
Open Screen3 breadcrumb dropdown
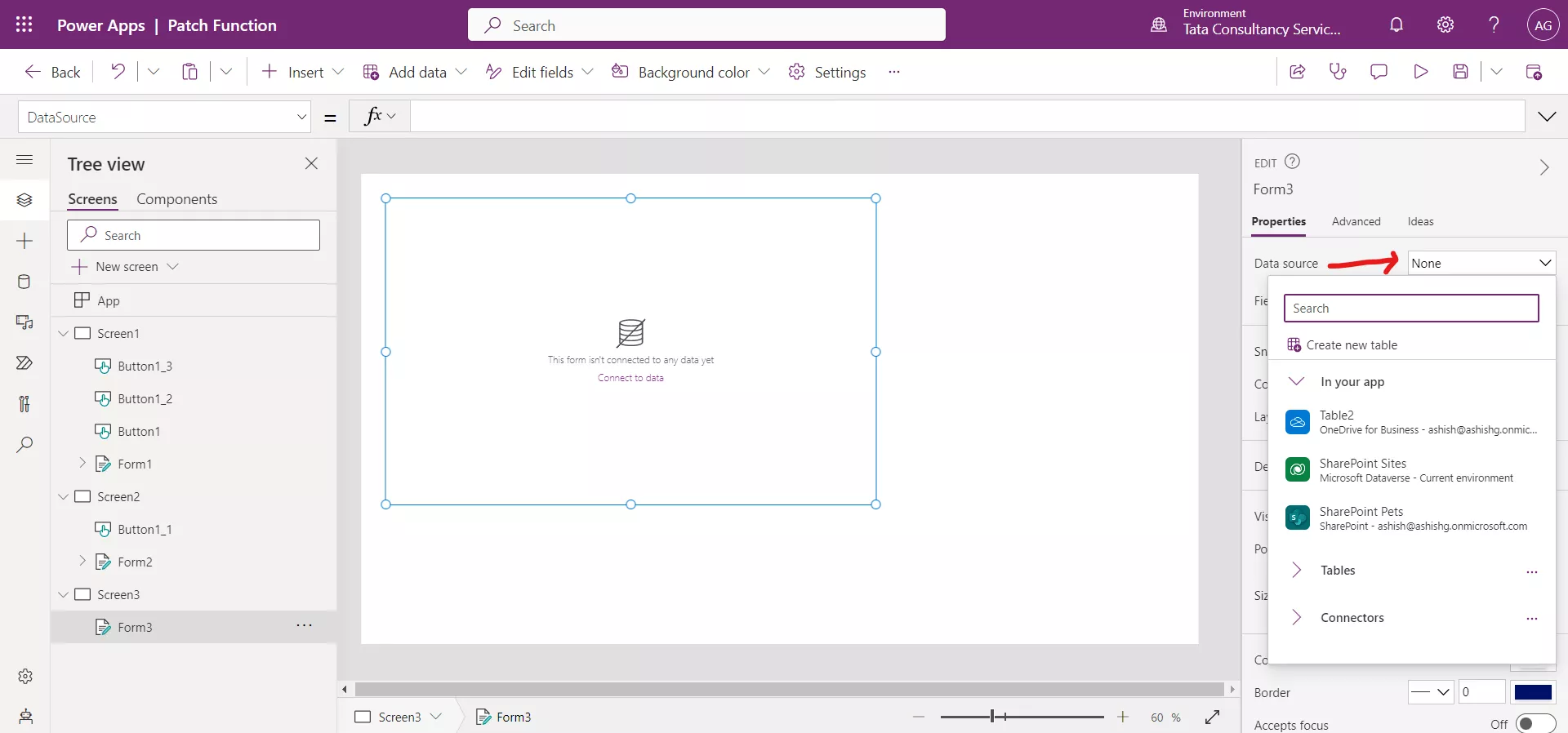coord(436,716)
